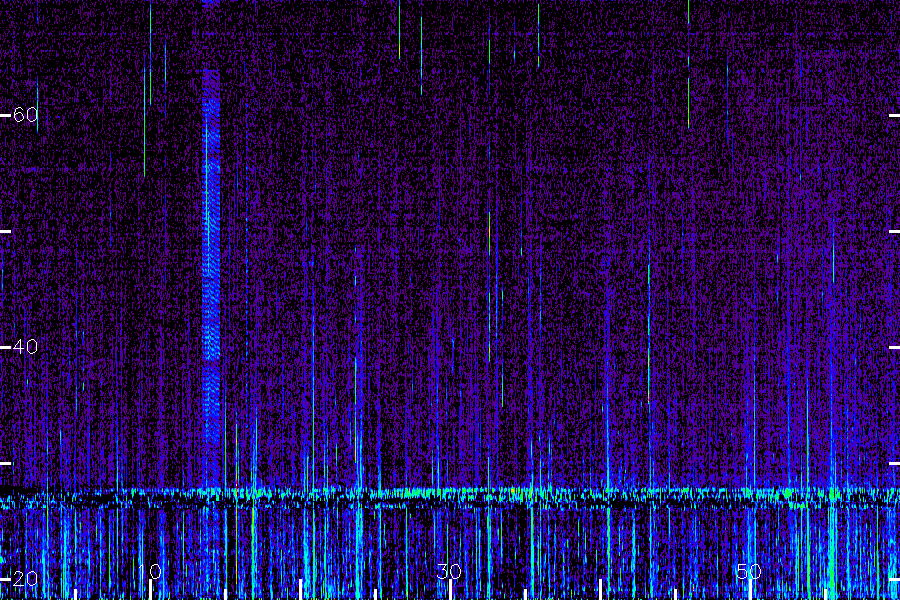Click the "40" label on the vertical axis
Image resolution: width=900 pixels, height=600 pixels.
pyautogui.click(x=25, y=347)
